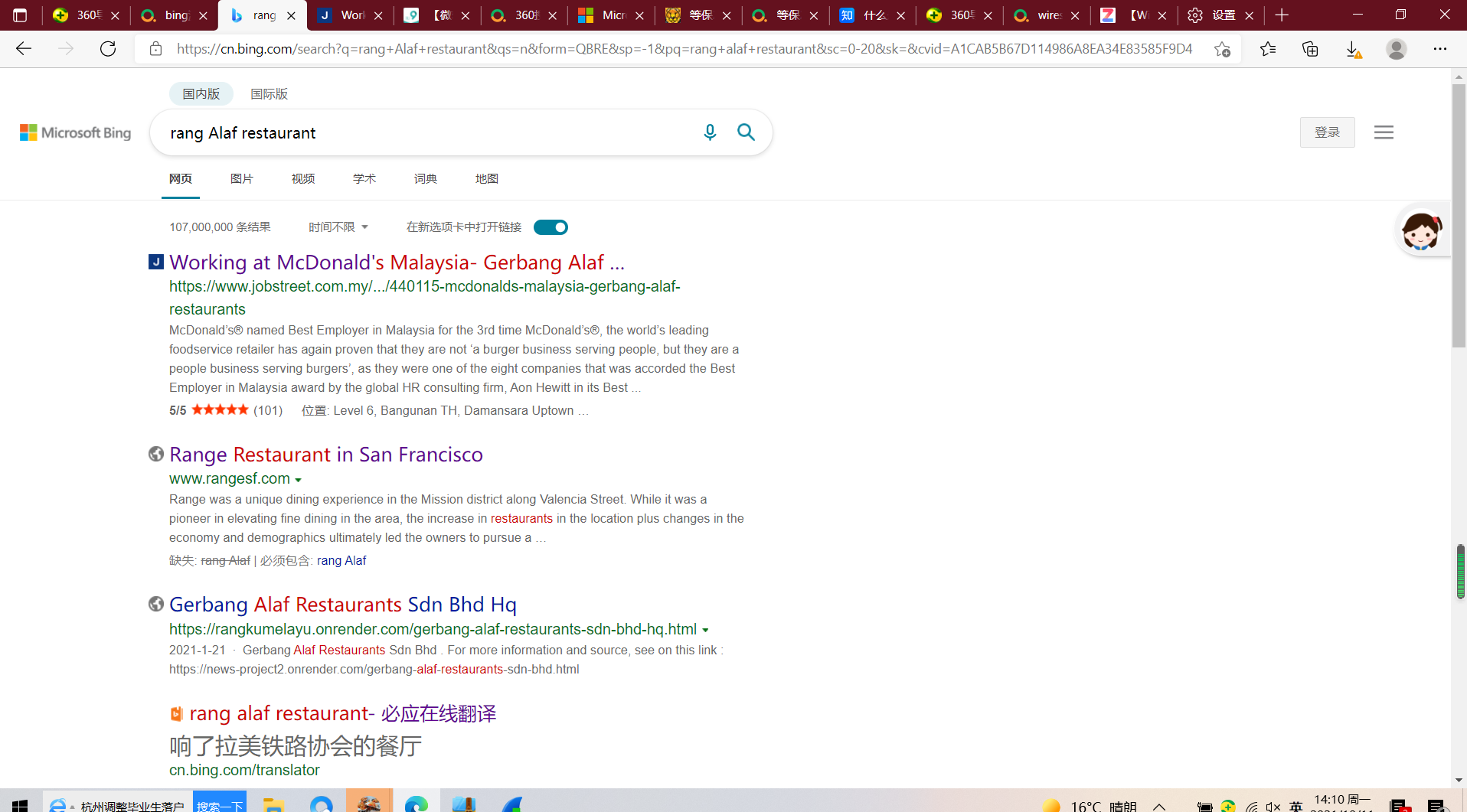Open Gerbang Alaf Restaurants Sdn Bhd Hq link
This screenshot has height=812, width=1467.
343,605
